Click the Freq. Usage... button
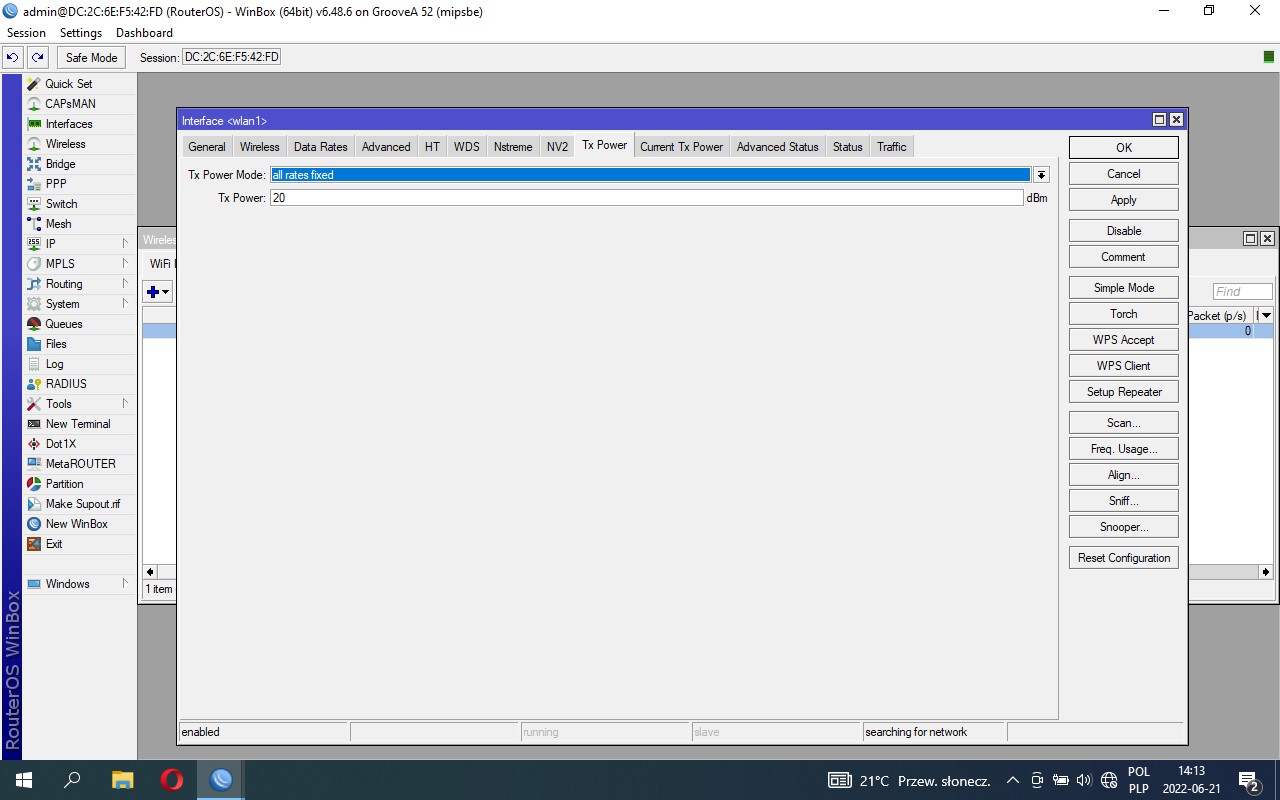The image size is (1280, 800). [1124, 449]
